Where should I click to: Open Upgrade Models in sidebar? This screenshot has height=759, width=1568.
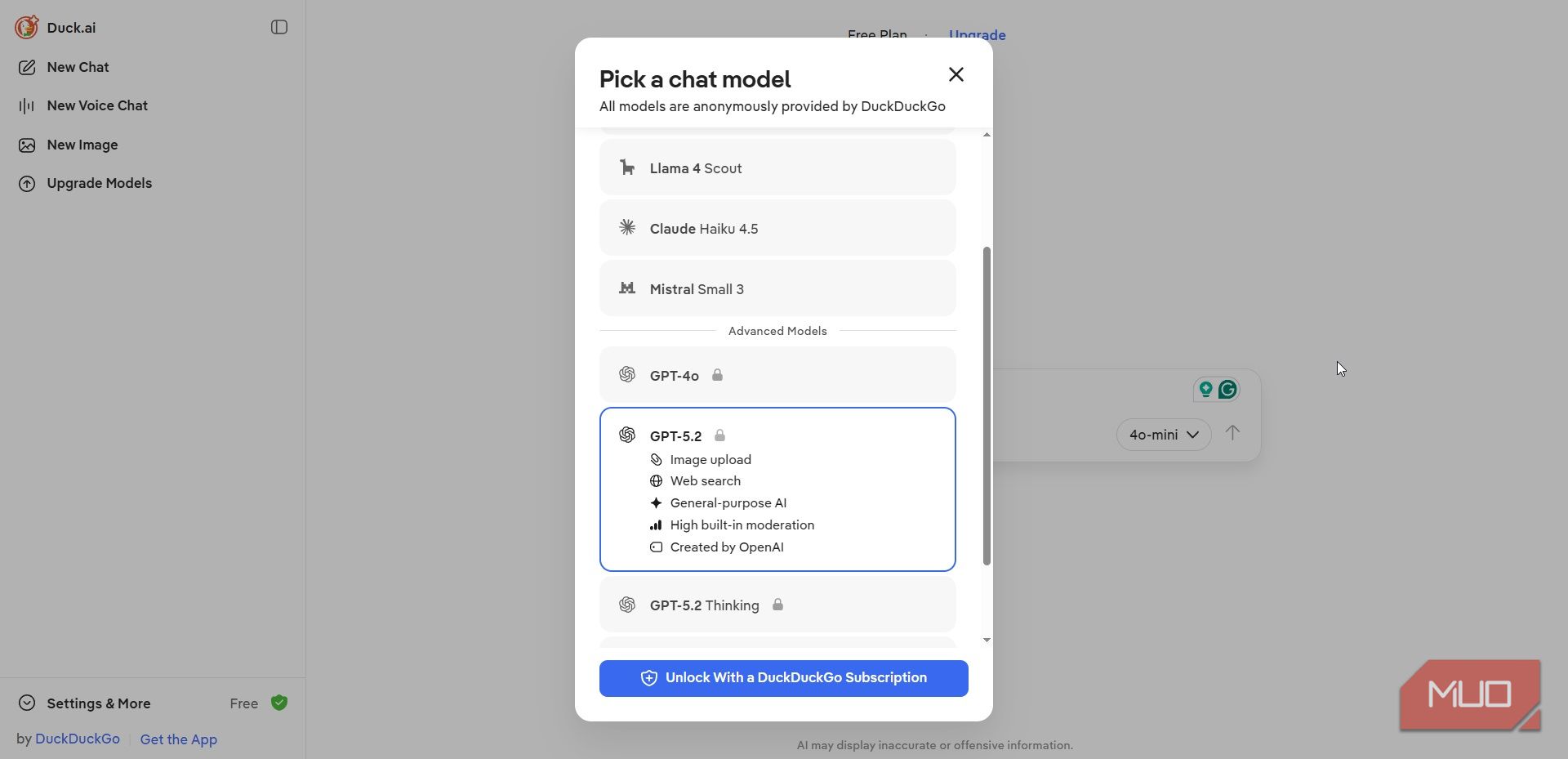tap(99, 183)
